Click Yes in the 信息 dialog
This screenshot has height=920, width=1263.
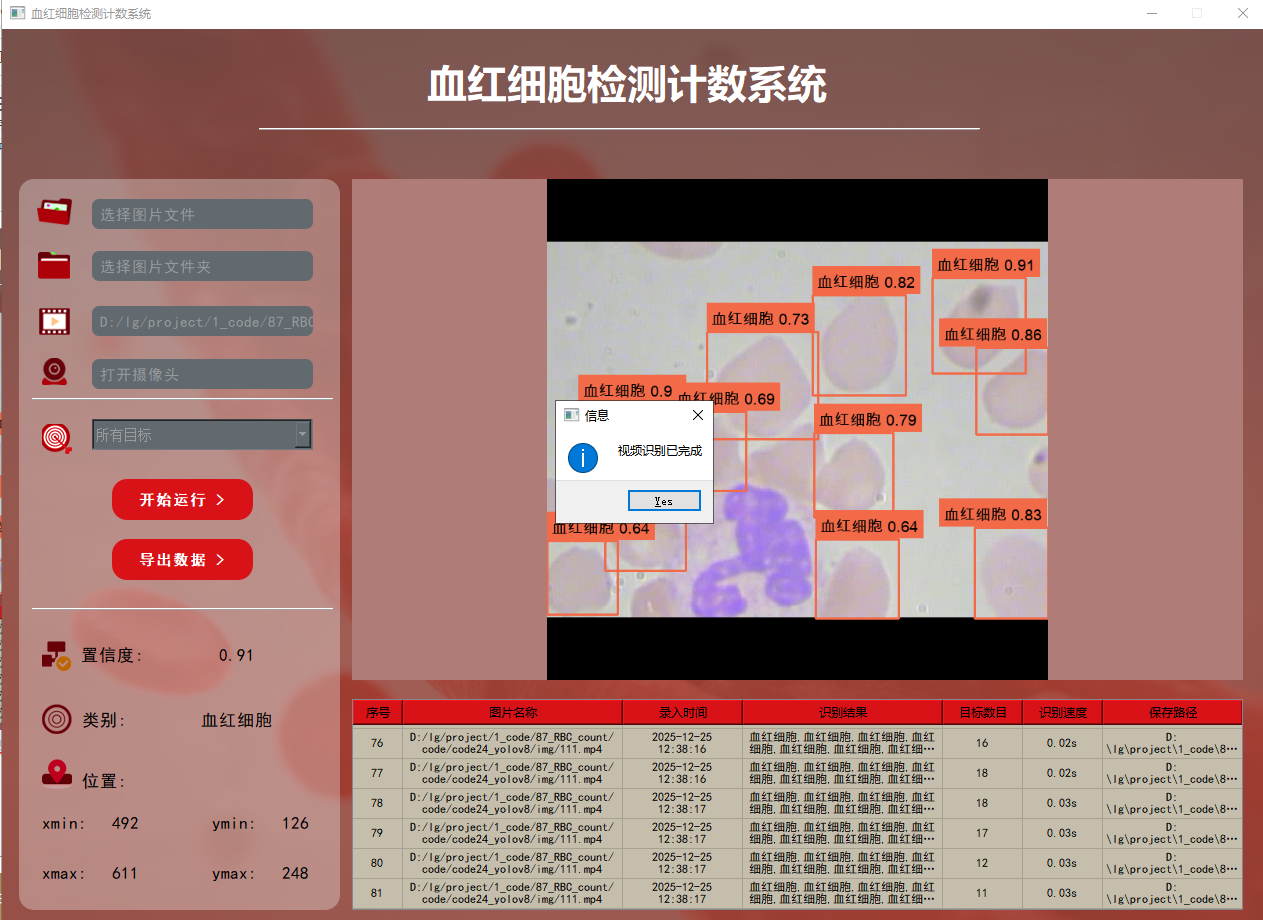[664, 501]
